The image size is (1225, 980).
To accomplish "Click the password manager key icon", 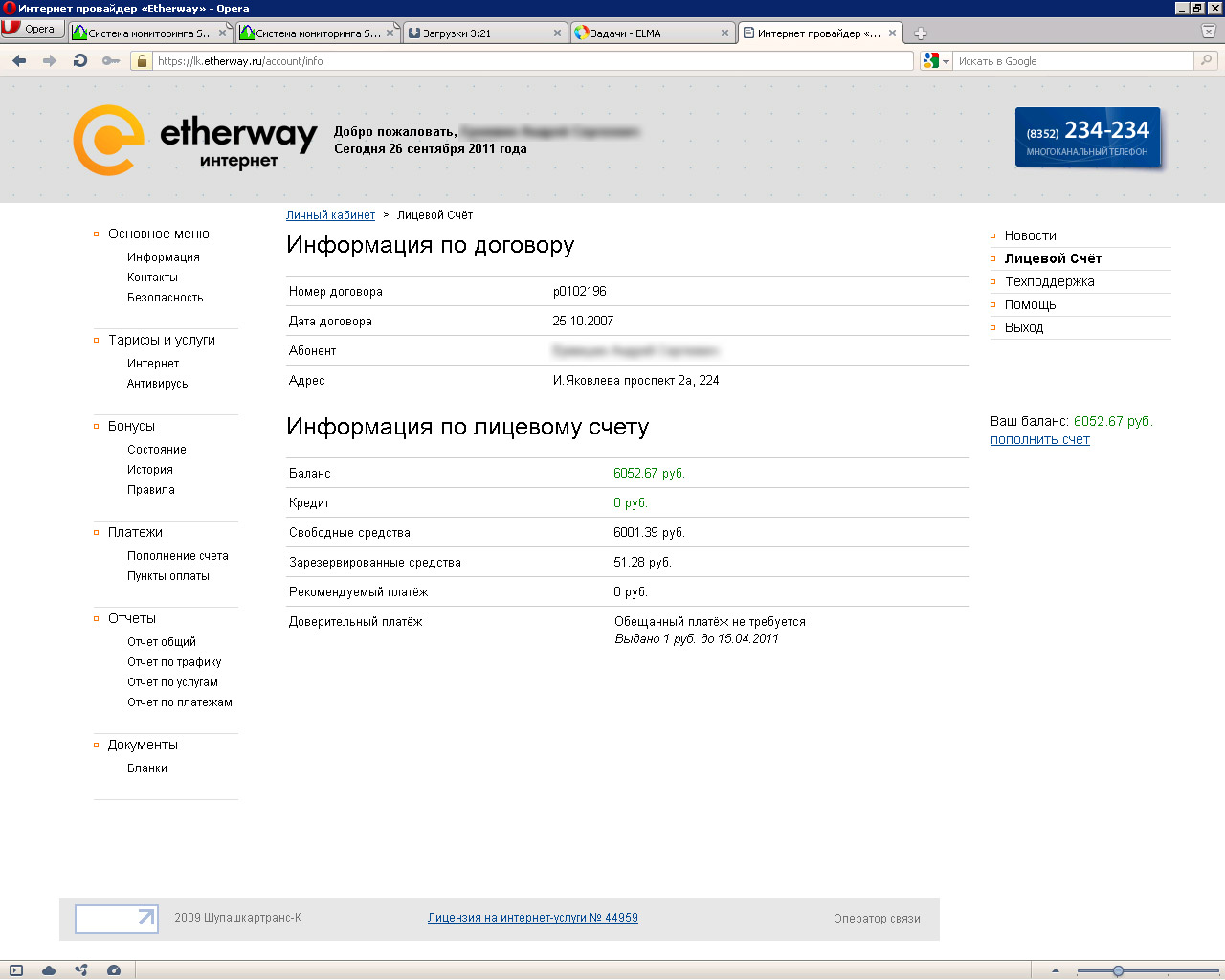I will tap(111, 61).
